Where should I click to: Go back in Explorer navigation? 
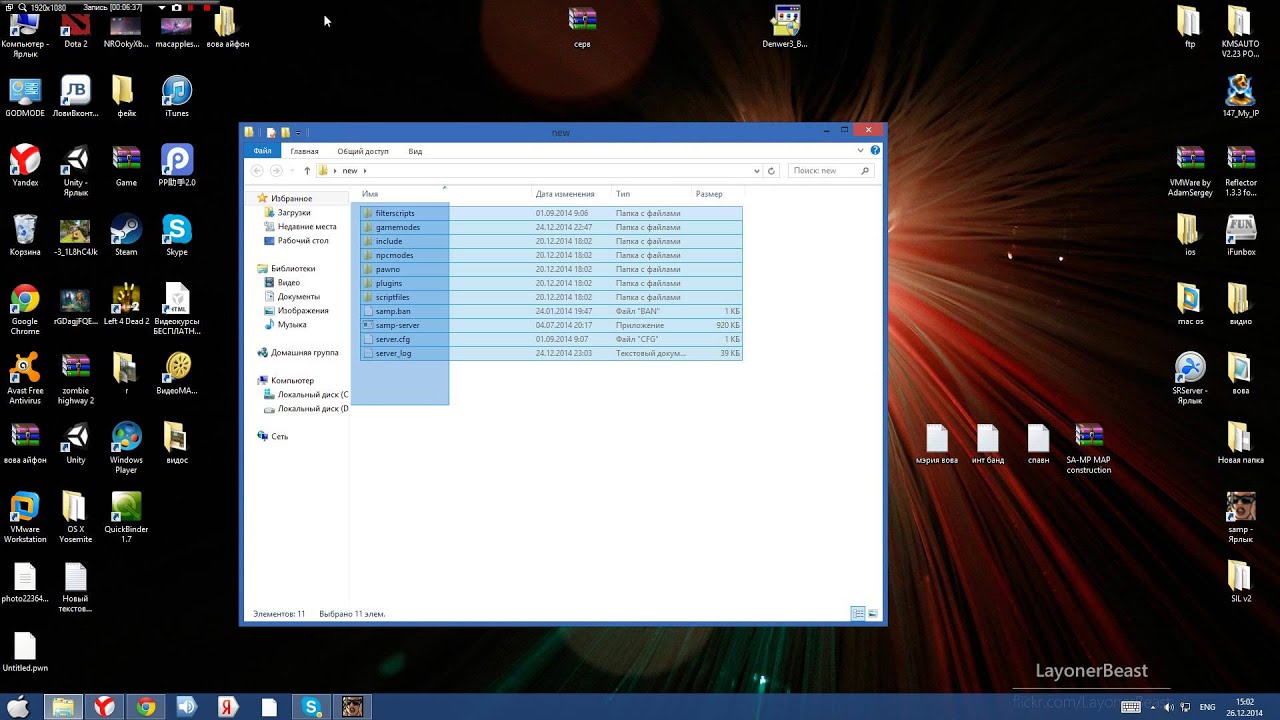coord(258,171)
